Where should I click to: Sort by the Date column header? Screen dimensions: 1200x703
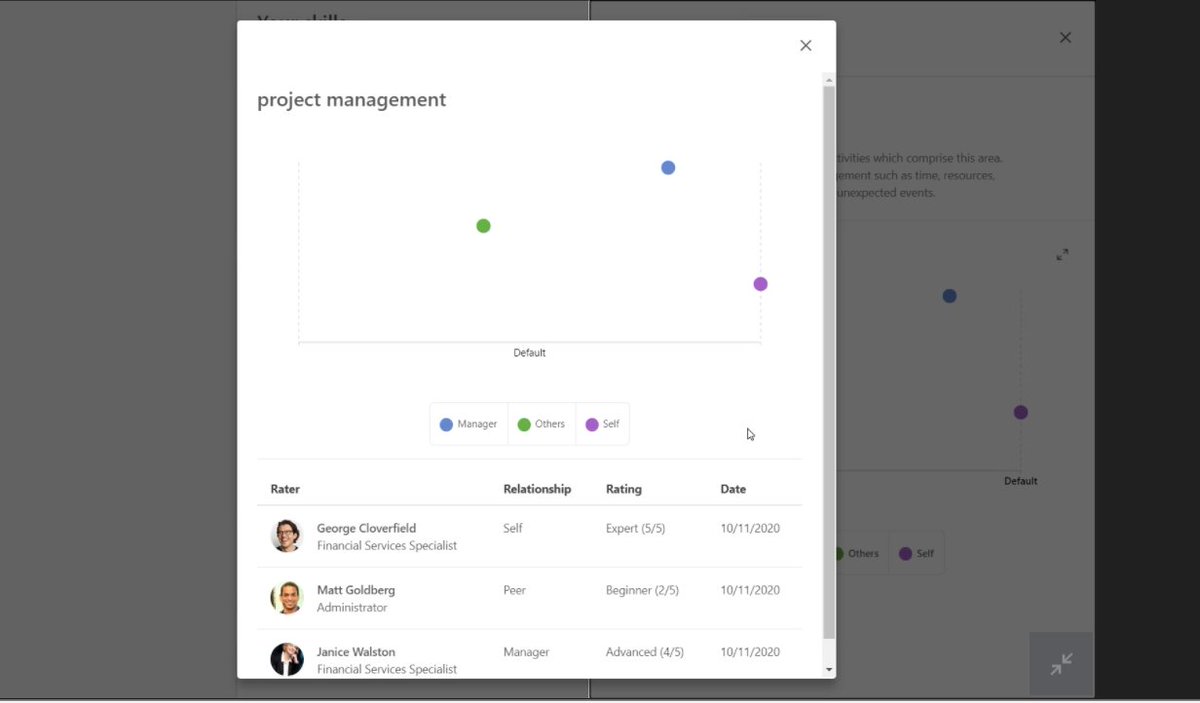click(x=733, y=489)
